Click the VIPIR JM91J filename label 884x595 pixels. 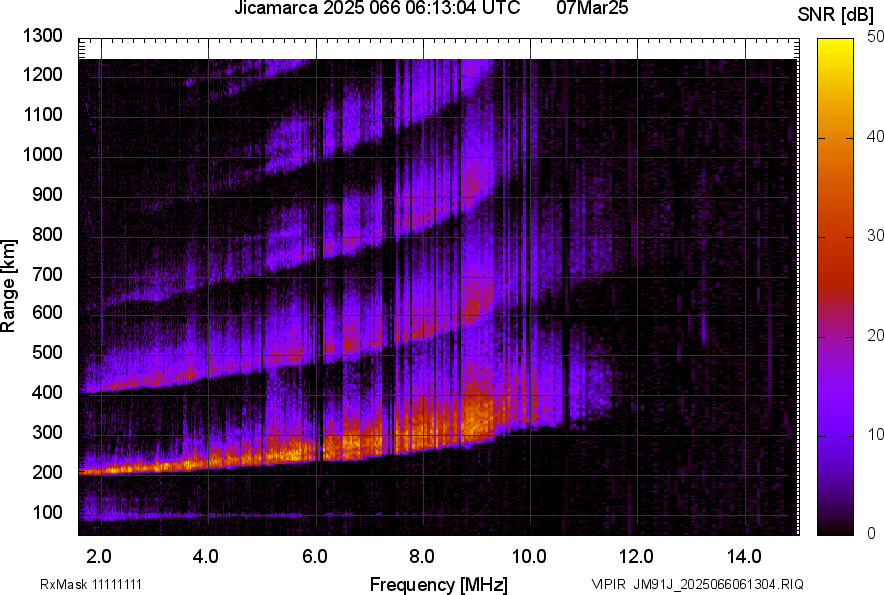tap(696, 584)
